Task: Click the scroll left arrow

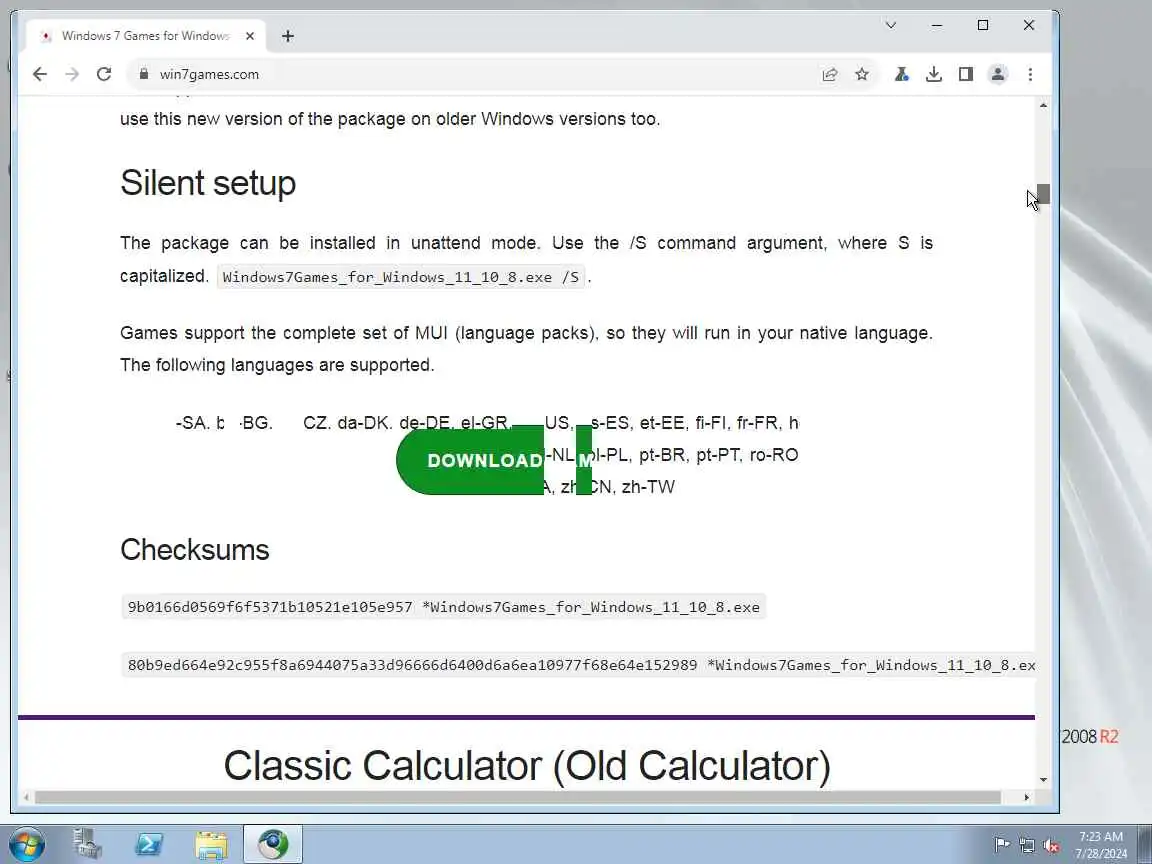Action: pos(26,797)
